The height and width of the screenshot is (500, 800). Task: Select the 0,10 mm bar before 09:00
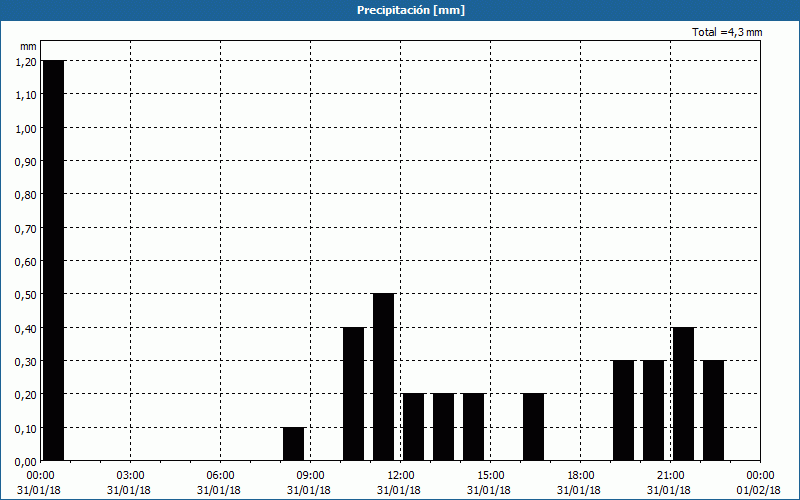click(x=293, y=444)
